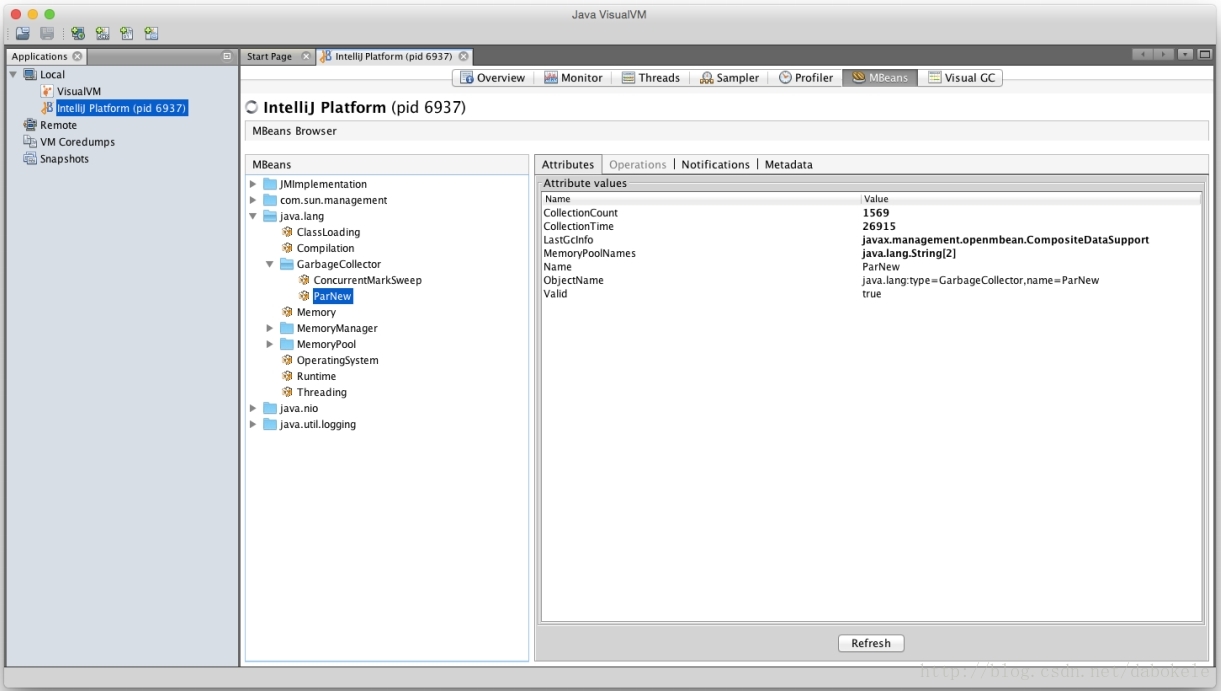Image resolution: width=1221 pixels, height=691 pixels.
Task: Select the Attributes sub-tab
Action: [x=568, y=164]
